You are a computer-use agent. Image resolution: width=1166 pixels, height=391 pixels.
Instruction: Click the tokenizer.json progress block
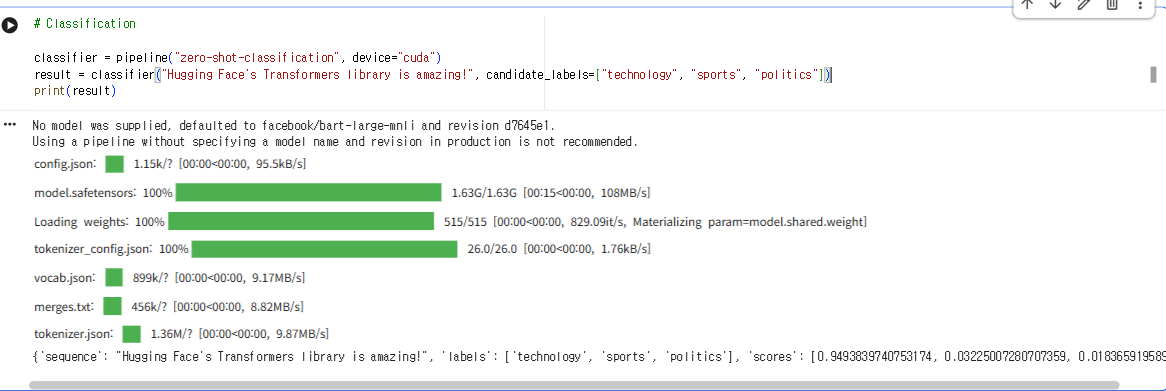tap(132, 335)
